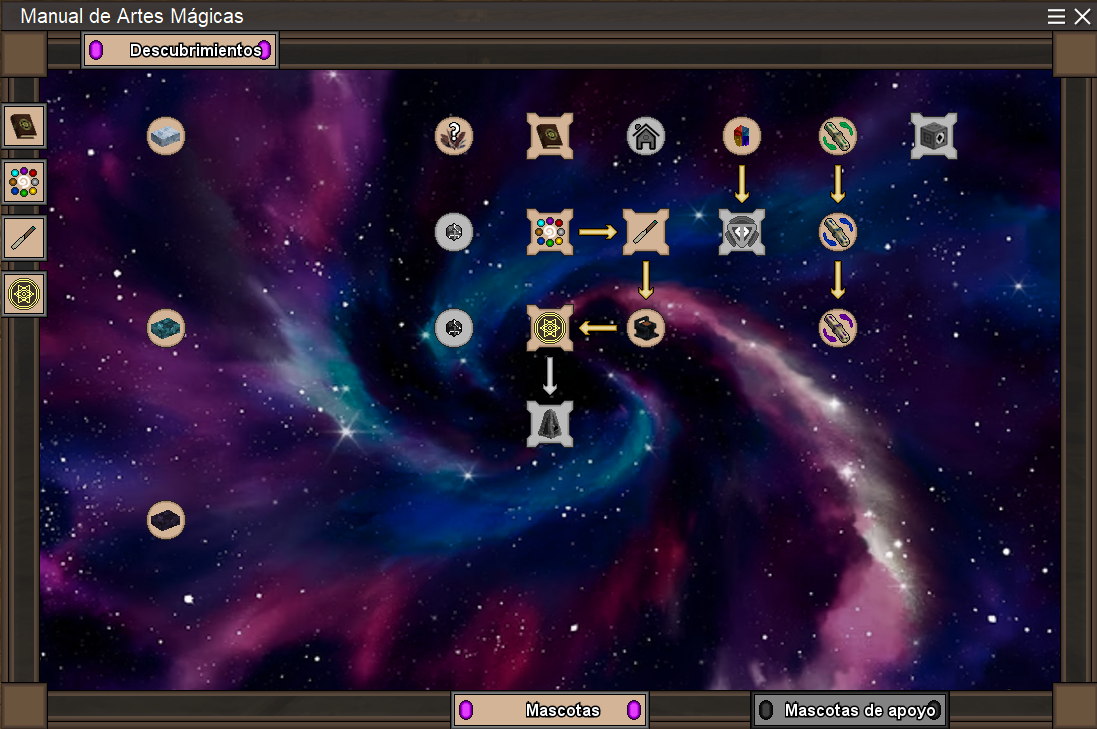
Task: Click the light stone block node
Action: click(166, 135)
